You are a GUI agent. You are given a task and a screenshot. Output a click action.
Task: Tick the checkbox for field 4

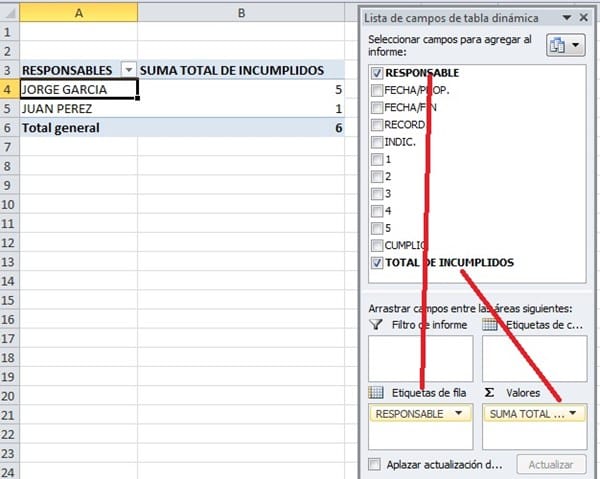tap(377, 211)
